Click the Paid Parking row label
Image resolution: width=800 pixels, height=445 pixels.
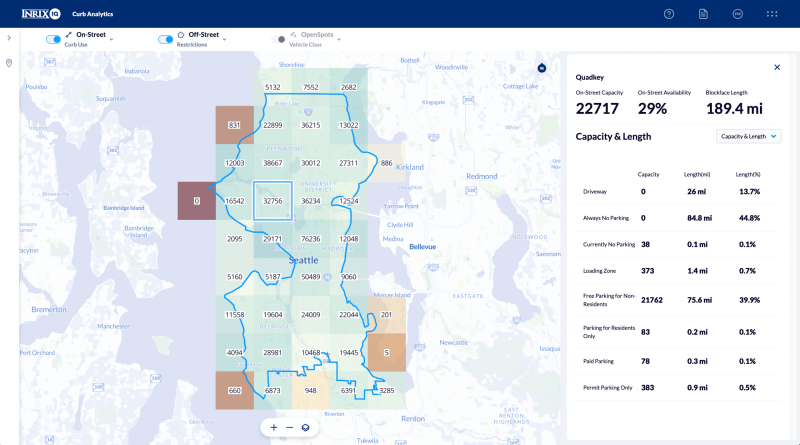(x=598, y=361)
